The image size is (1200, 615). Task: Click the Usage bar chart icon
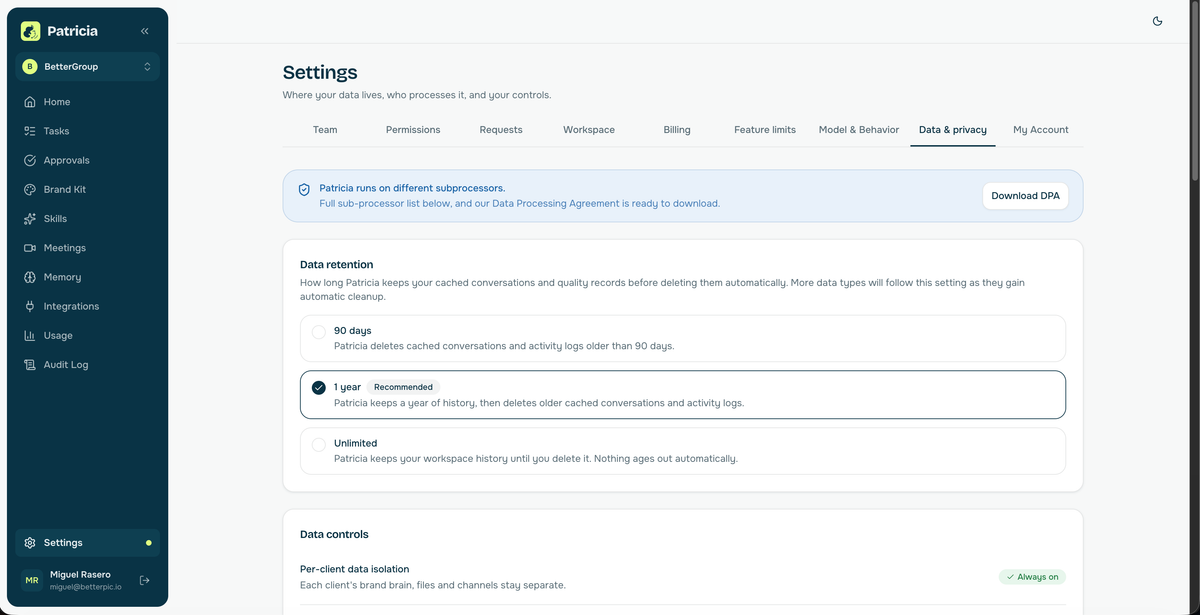point(30,336)
